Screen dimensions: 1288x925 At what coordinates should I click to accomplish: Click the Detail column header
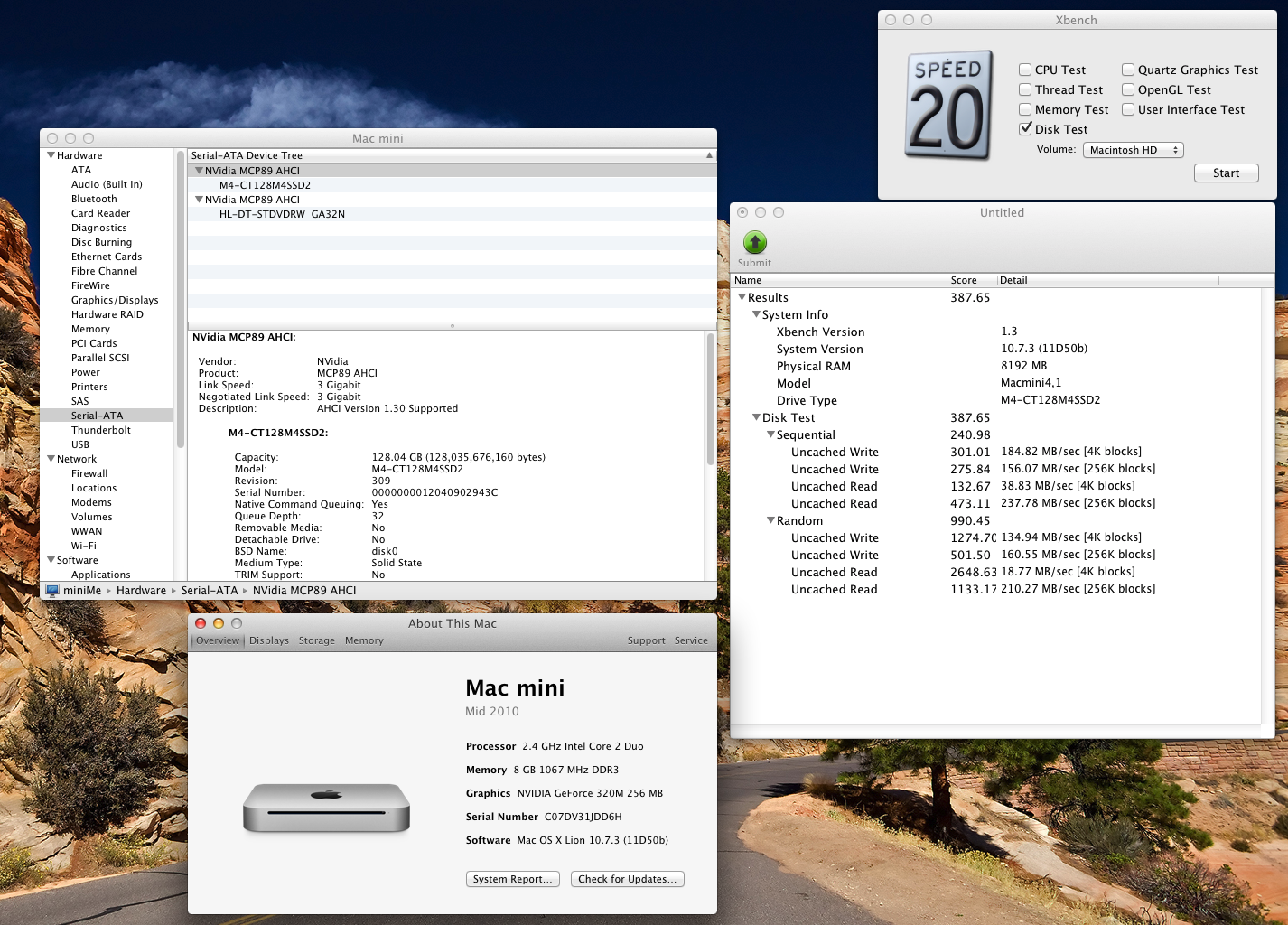pos(1108,280)
